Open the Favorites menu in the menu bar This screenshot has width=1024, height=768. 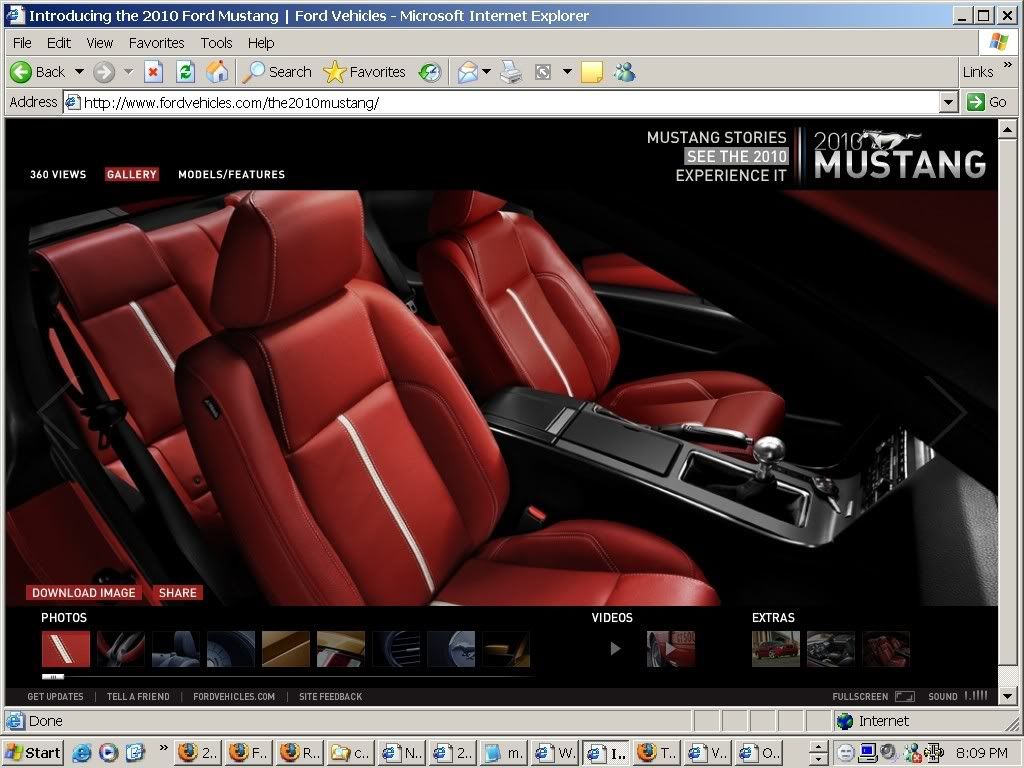[x=157, y=43]
